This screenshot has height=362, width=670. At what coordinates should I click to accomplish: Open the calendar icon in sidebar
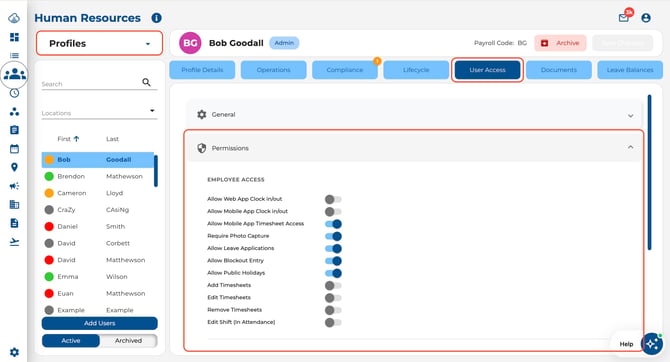pos(14,149)
